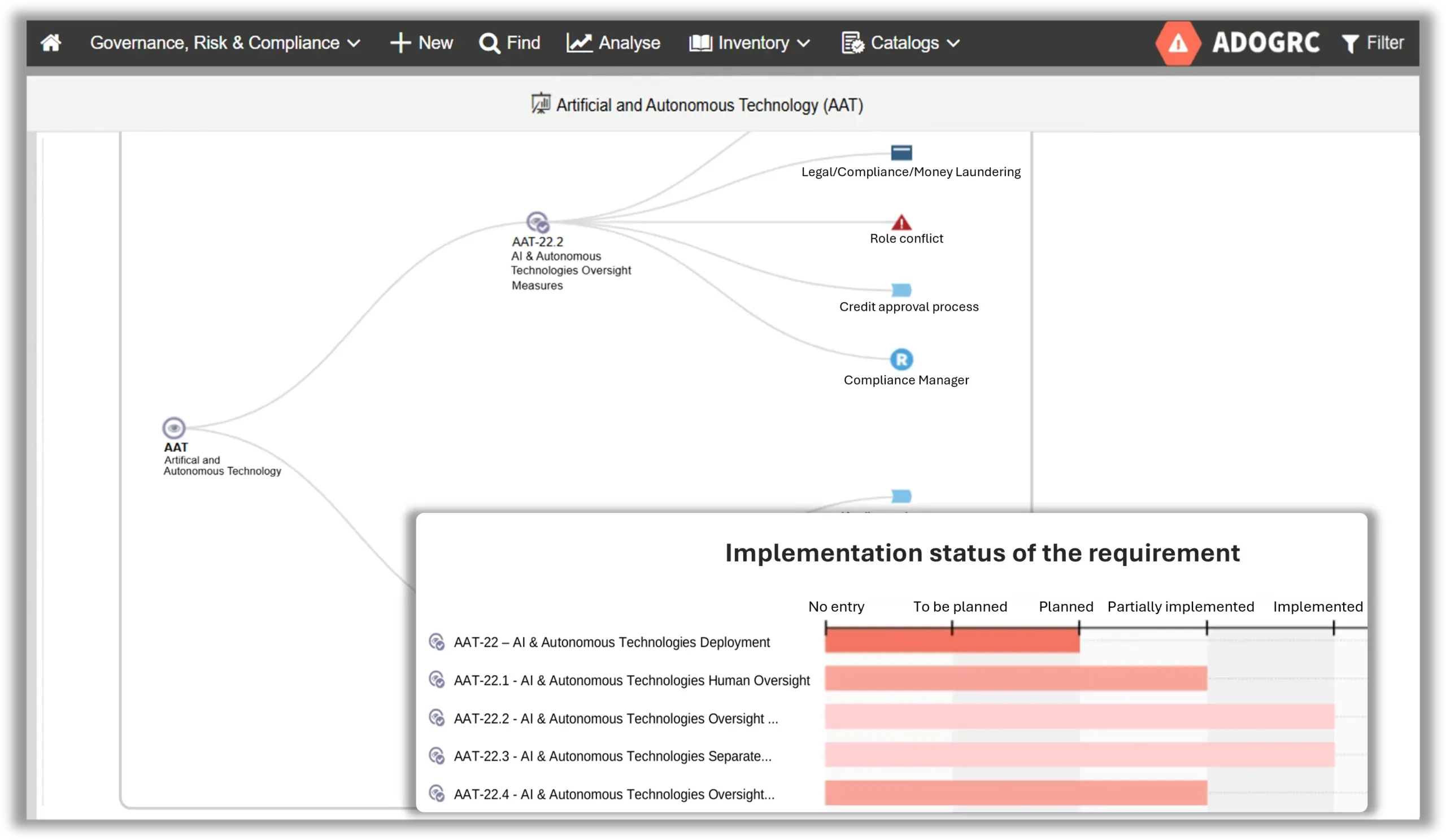Click the AAT-22.4 Oversight status bar
This screenshot has height=840, width=1446.
tap(1016, 793)
